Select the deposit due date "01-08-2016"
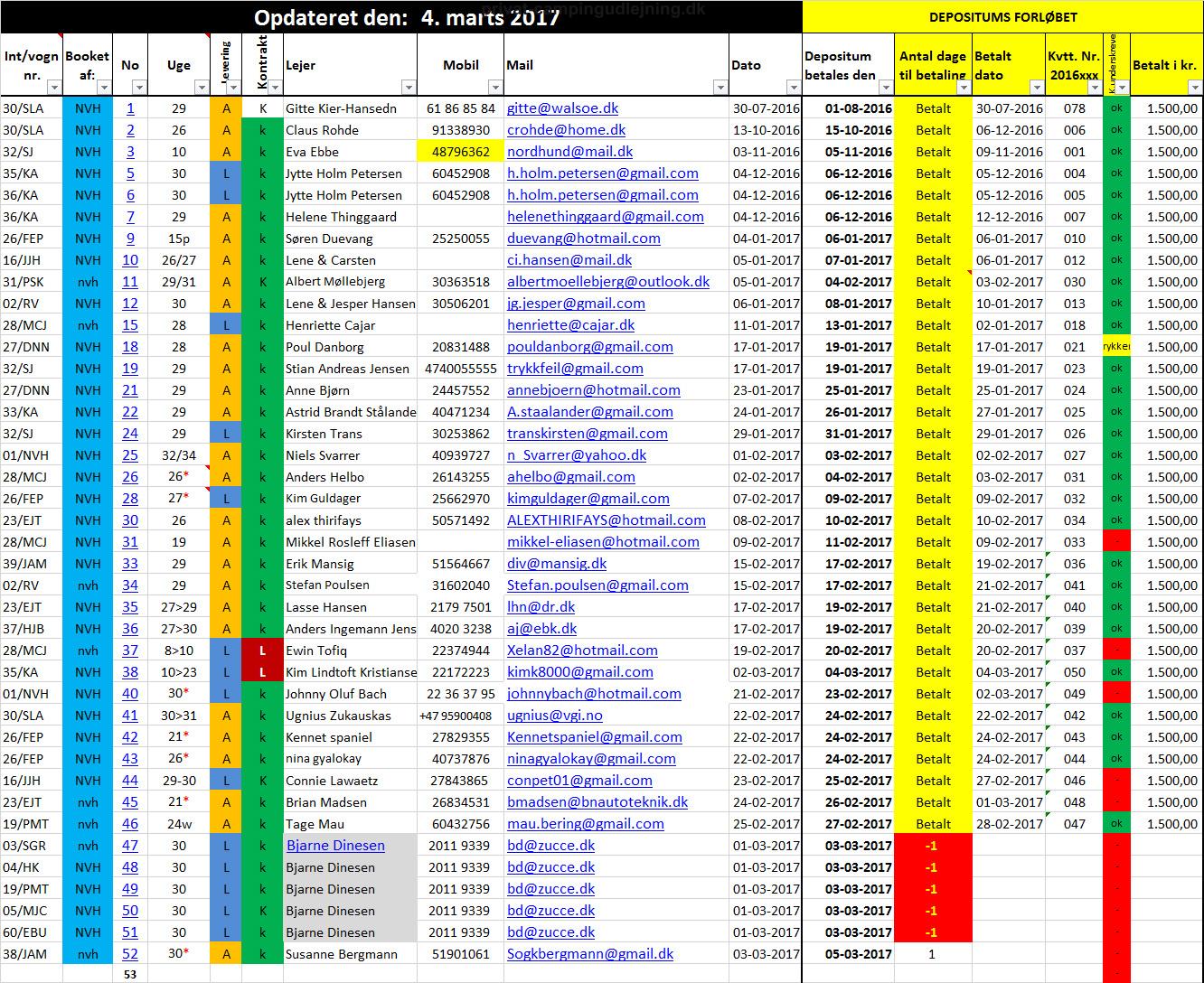Viewport: 1204px width, 983px height. pyautogui.click(x=849, y=108)
